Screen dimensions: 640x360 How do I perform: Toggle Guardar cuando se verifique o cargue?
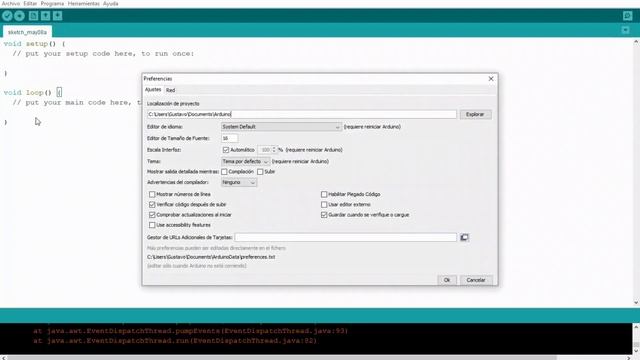[x=324, y=215]
